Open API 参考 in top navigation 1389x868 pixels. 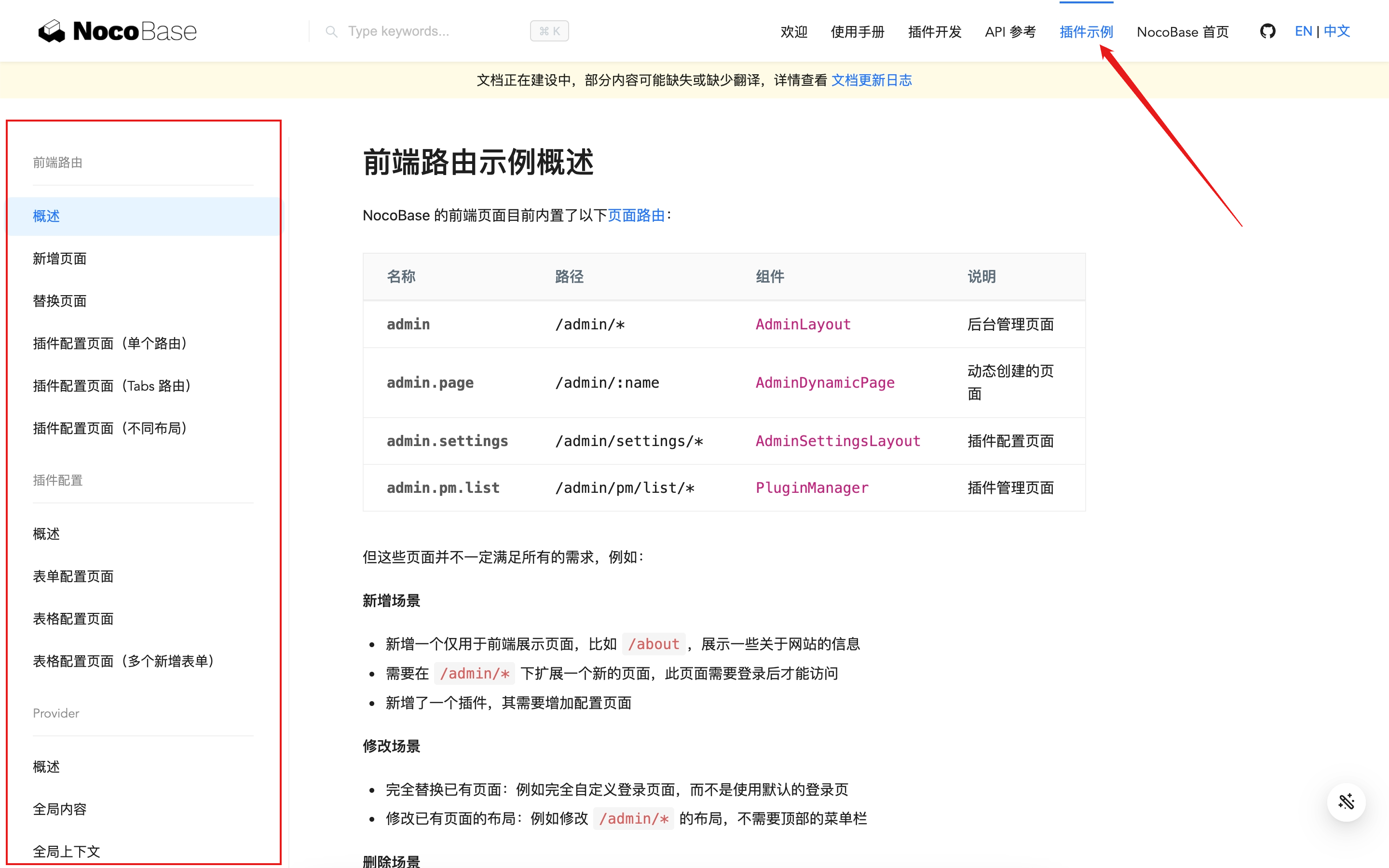1010,31
